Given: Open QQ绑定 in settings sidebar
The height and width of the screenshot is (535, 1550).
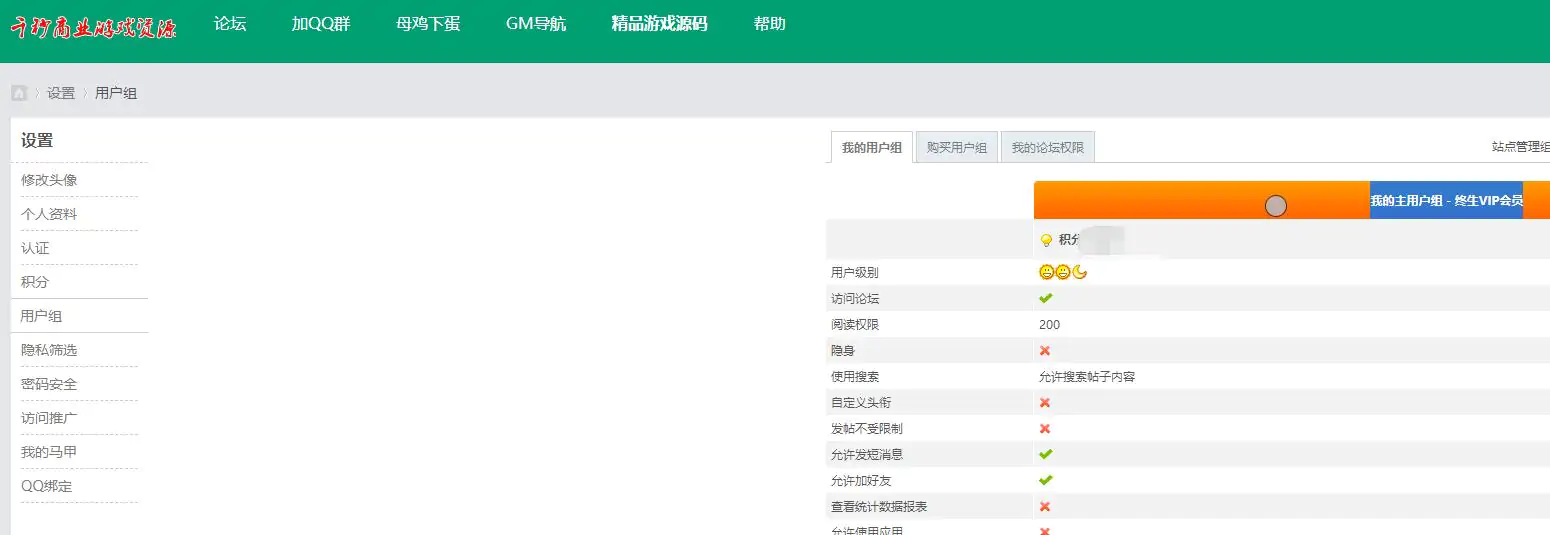Looking at the screenshot, I should point(47,486).
